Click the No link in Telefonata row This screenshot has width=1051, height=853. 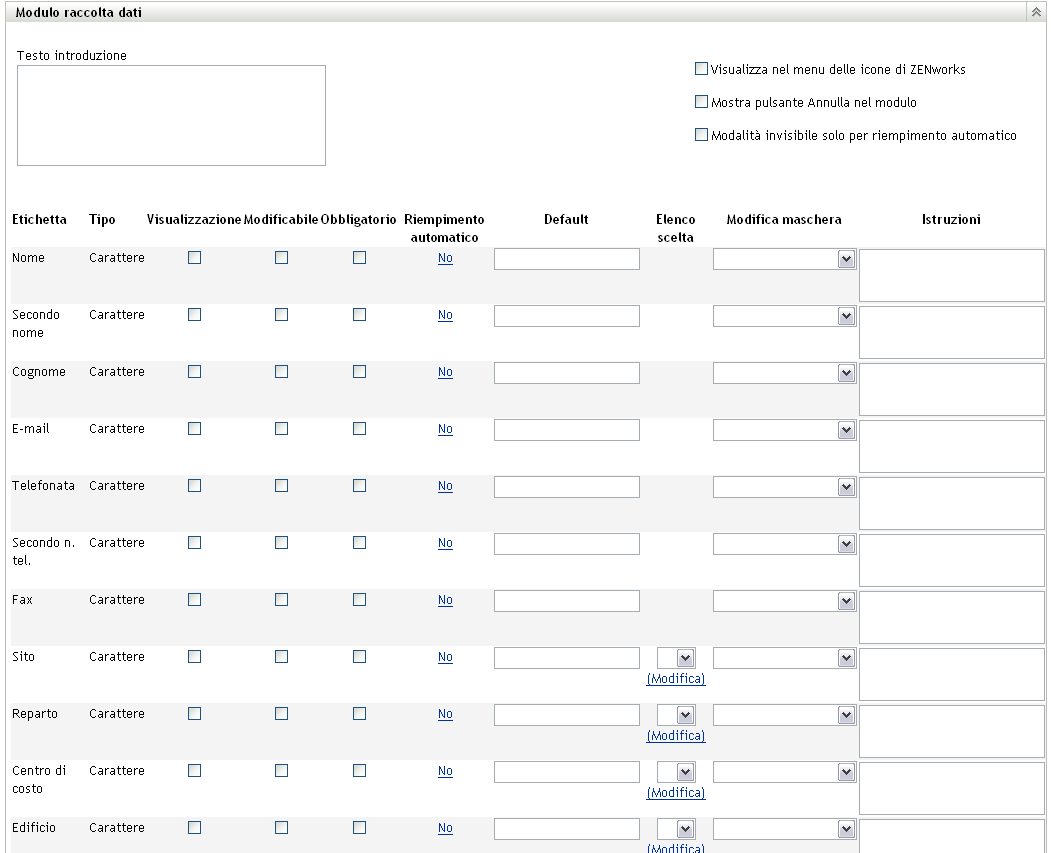tap(445, 486)
